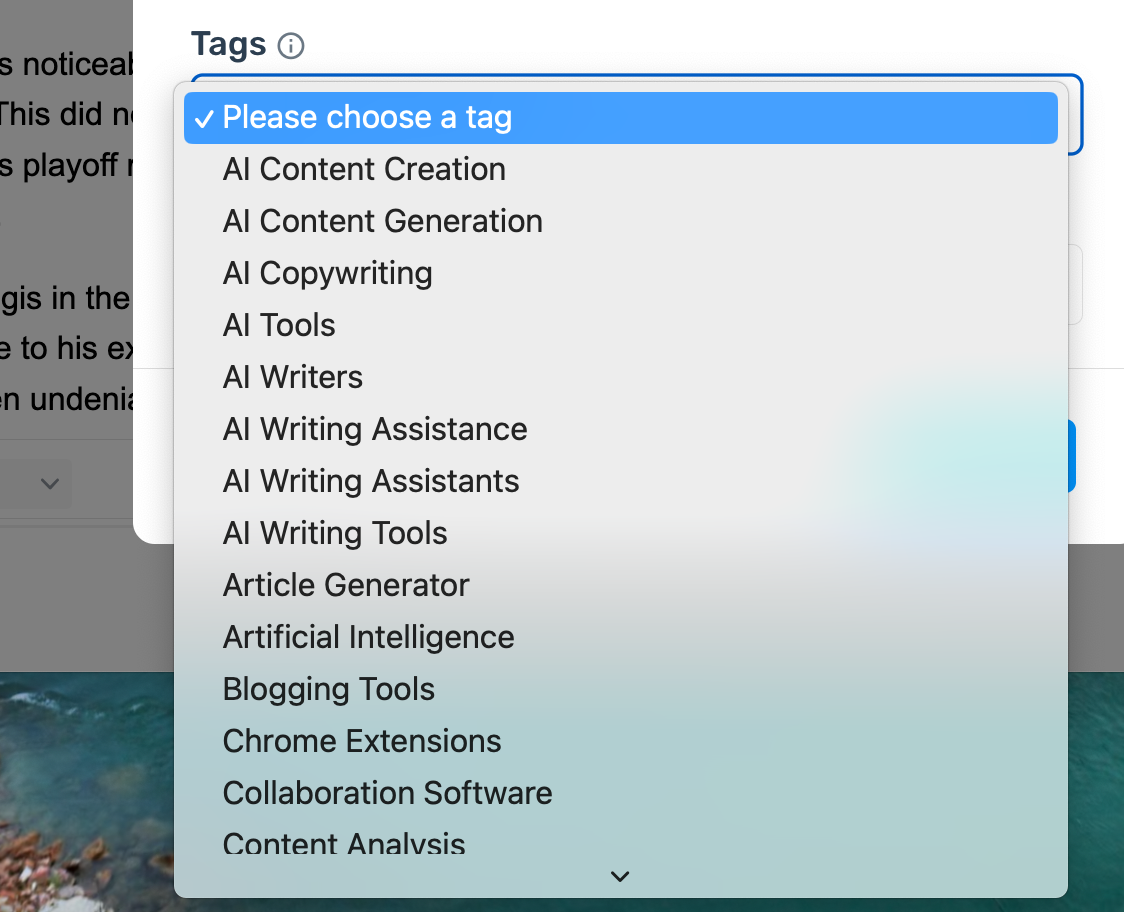Open the small dropdown beneath the article text
The width and height of the screenshot is (1124, 912).
click(48, 484)
